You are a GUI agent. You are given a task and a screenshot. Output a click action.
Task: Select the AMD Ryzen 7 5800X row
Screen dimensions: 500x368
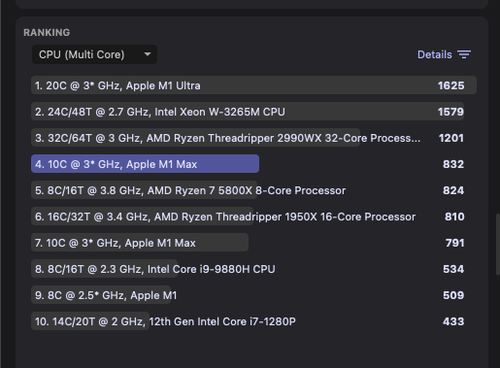point(254,190)
